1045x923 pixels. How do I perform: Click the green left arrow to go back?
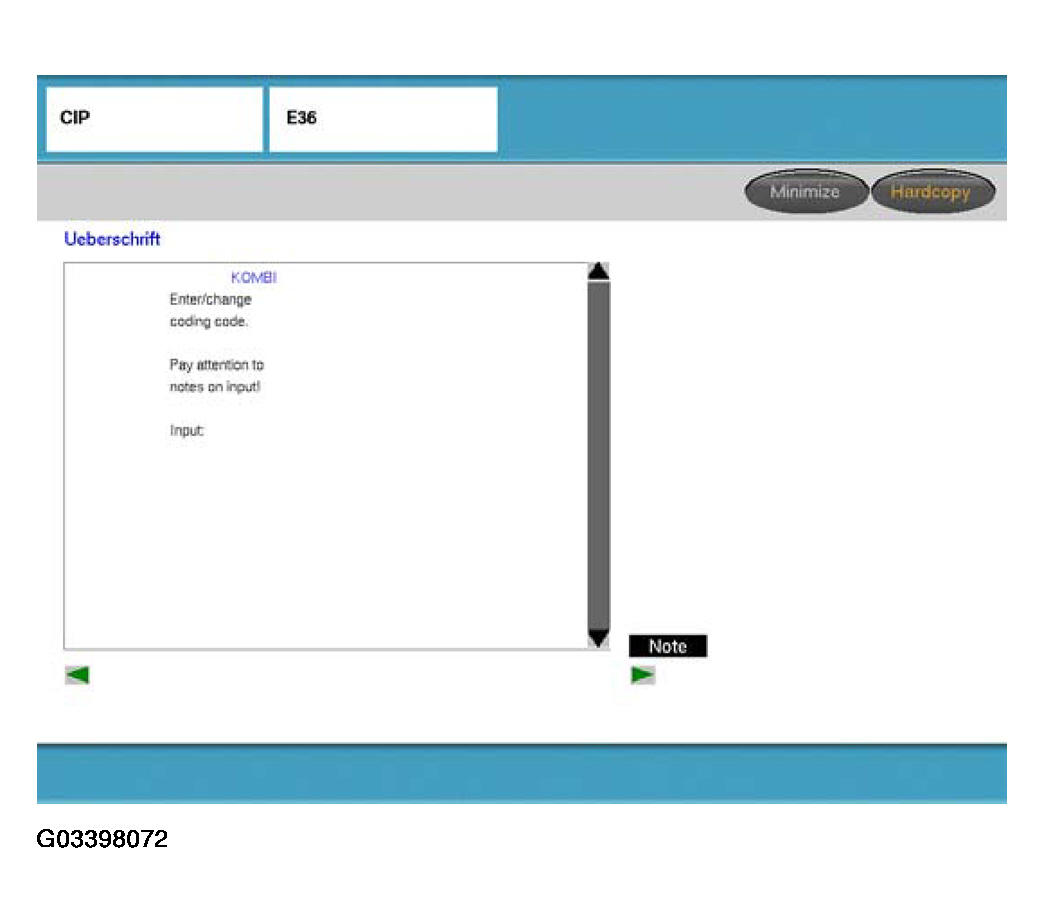(77, 675)
